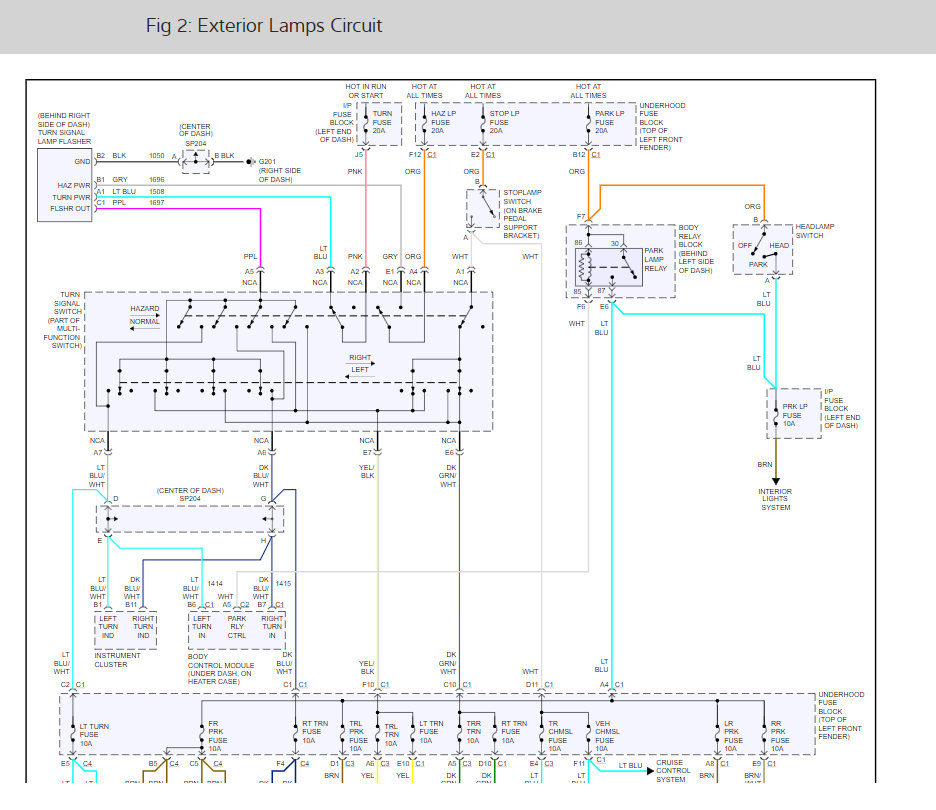Viewport: 936px width, 810px height.
Task: Click the "LR PRK FUSE 10A" label
Action: pyautogui.click(x=733, y=736)
